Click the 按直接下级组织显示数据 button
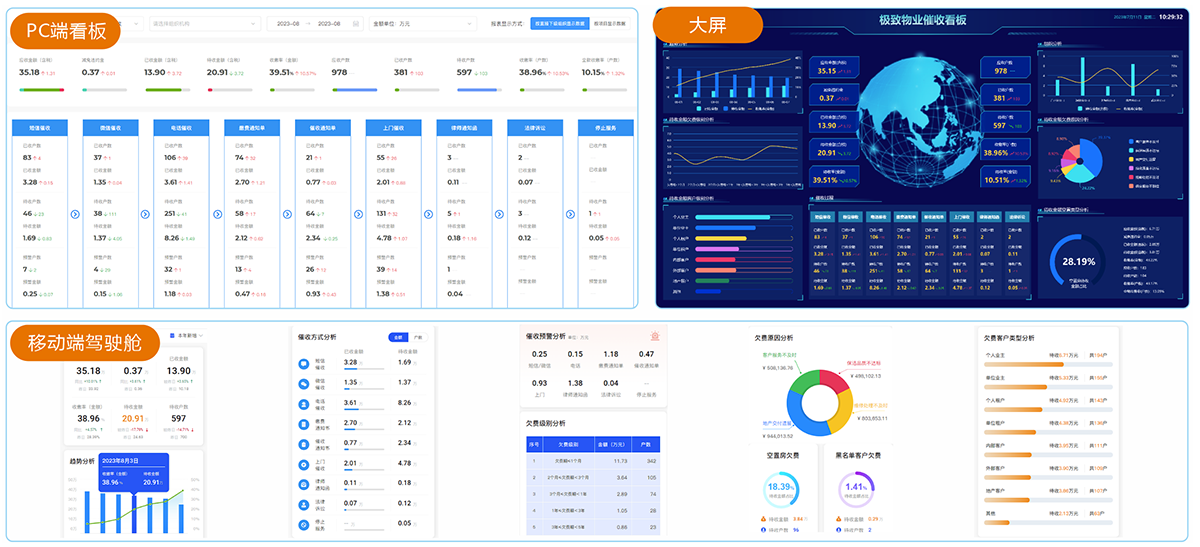 (559, 23)
